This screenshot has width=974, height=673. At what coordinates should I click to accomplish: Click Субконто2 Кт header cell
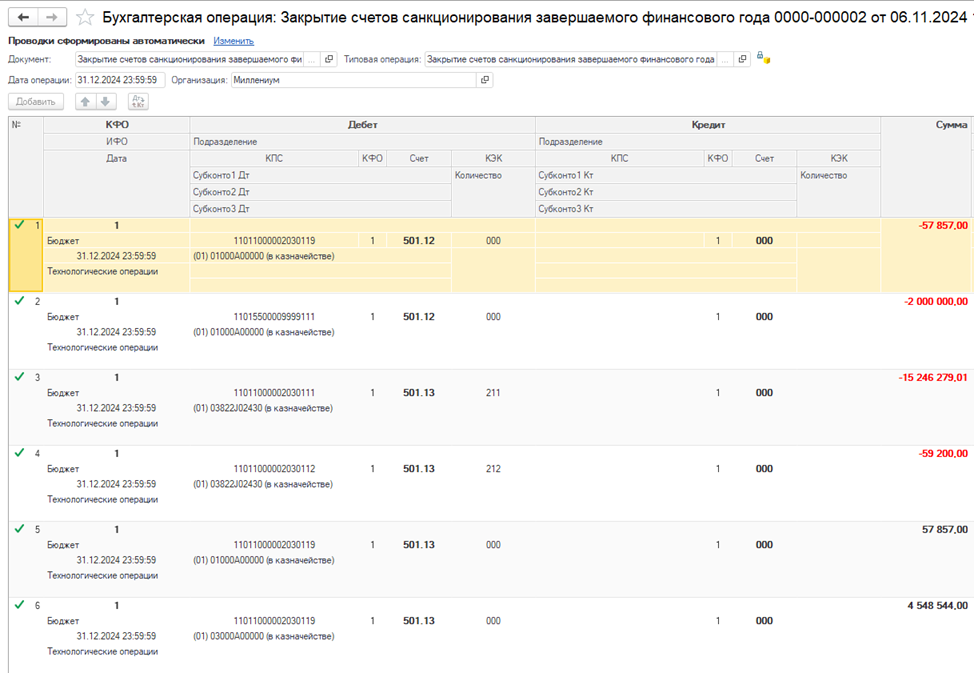[x=666, y=192]
